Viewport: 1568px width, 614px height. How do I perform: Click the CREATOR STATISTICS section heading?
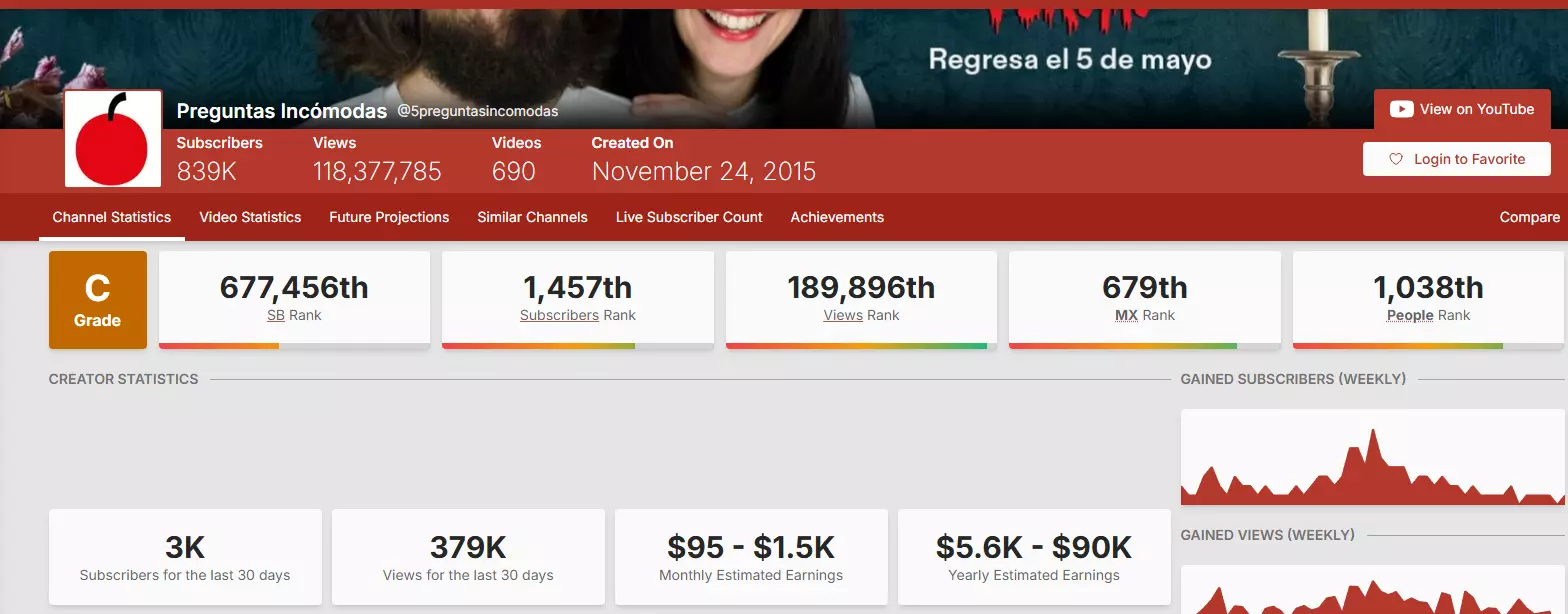124,379
